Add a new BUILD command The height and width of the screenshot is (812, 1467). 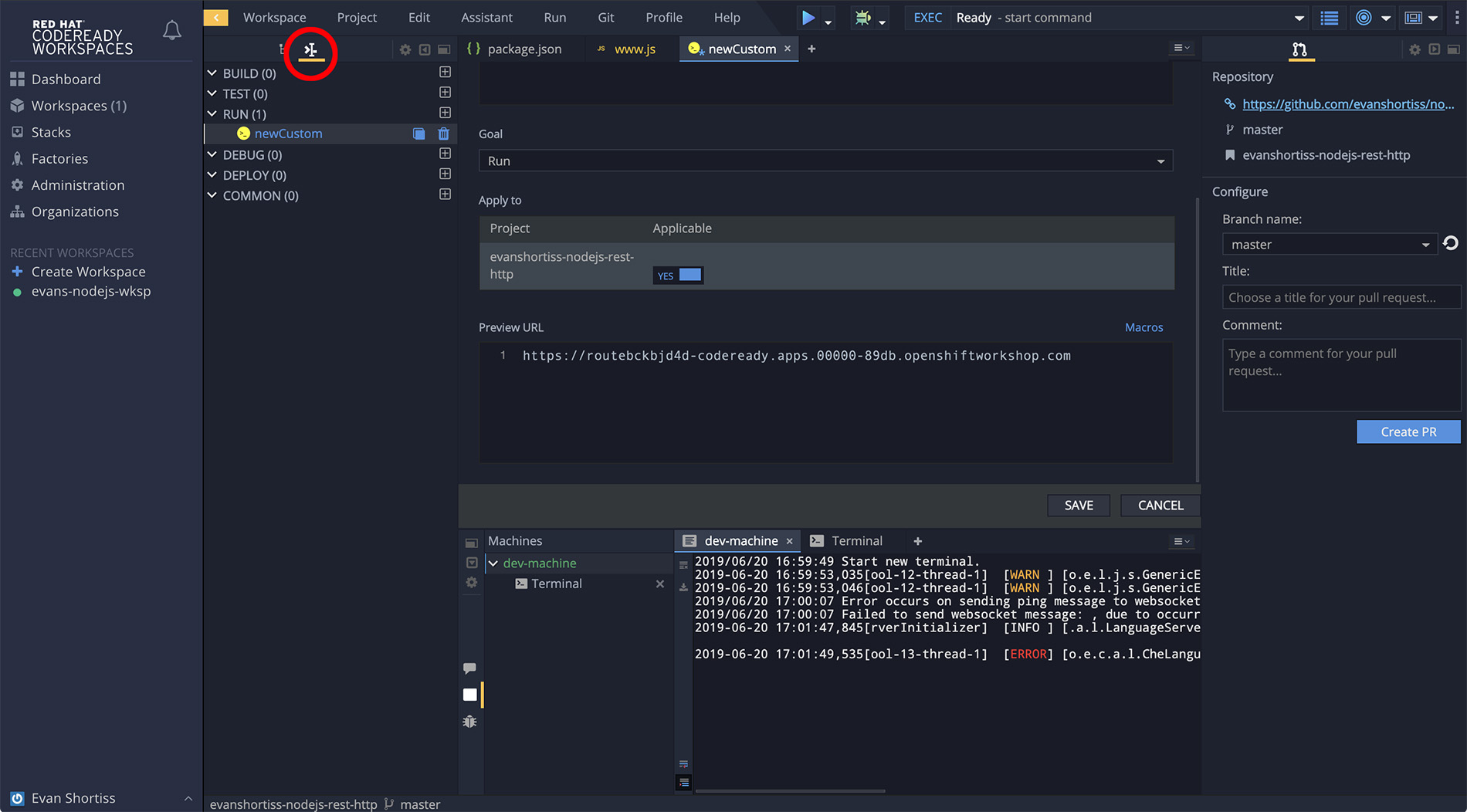pos(445,72)
